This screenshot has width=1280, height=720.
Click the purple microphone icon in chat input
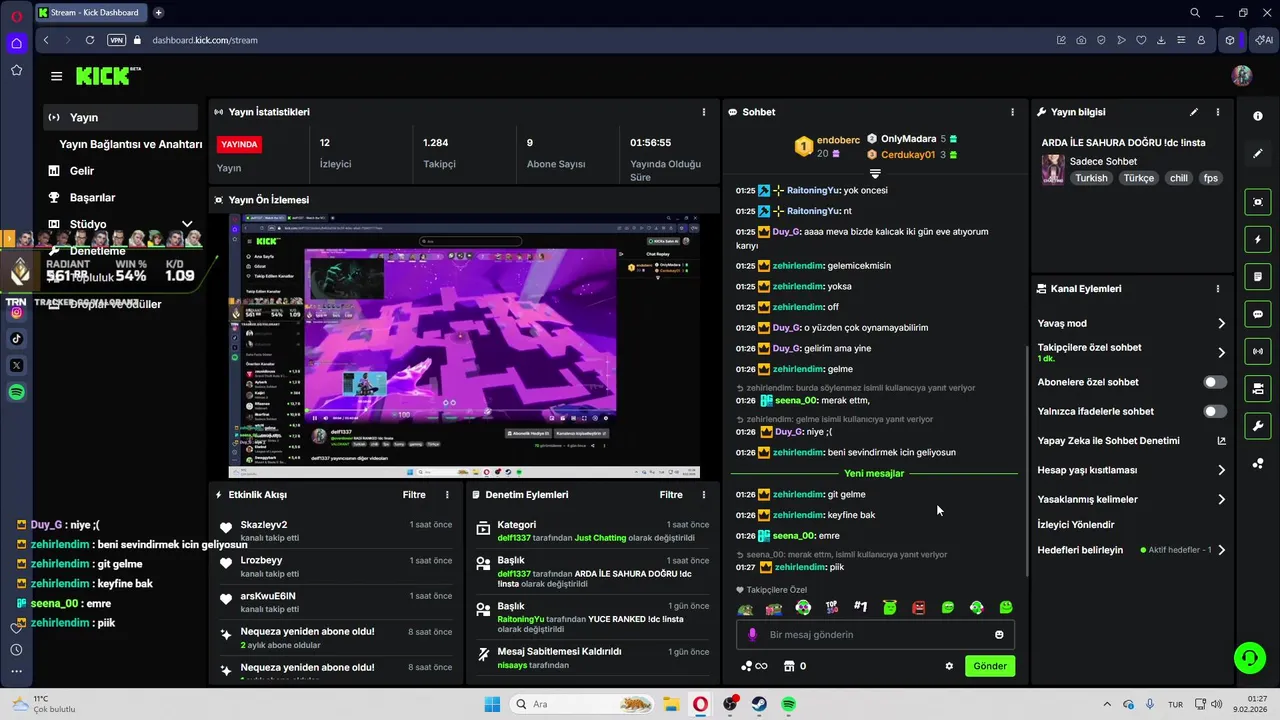pyautogui.click(x=753, y=635)
